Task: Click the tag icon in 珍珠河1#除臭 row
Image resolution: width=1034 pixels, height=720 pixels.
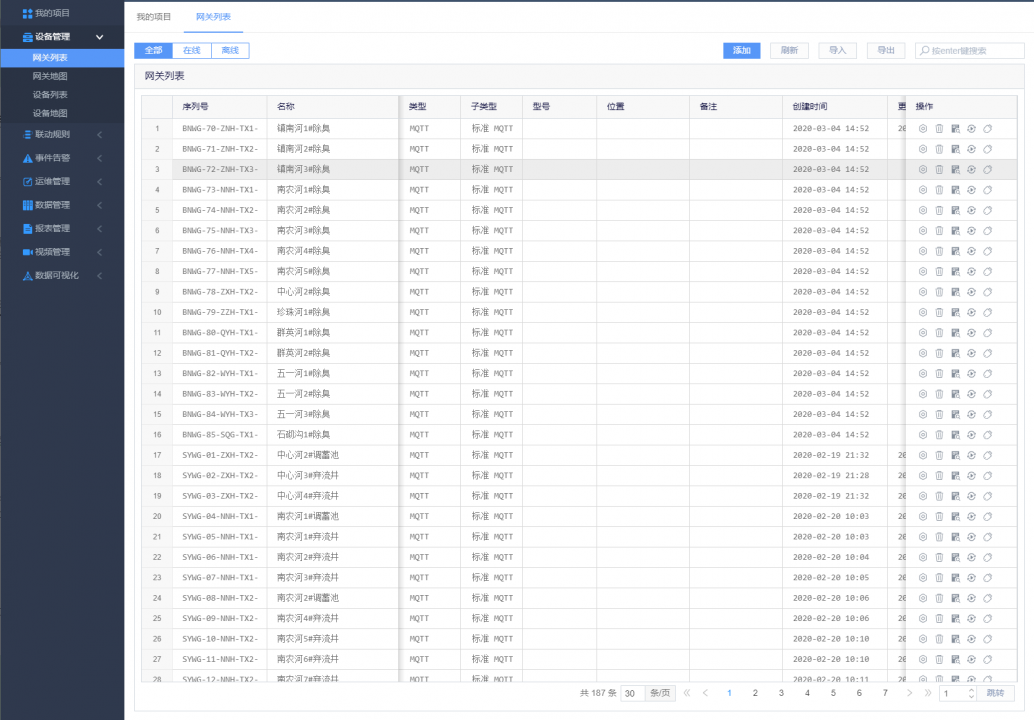Action: 988,313
